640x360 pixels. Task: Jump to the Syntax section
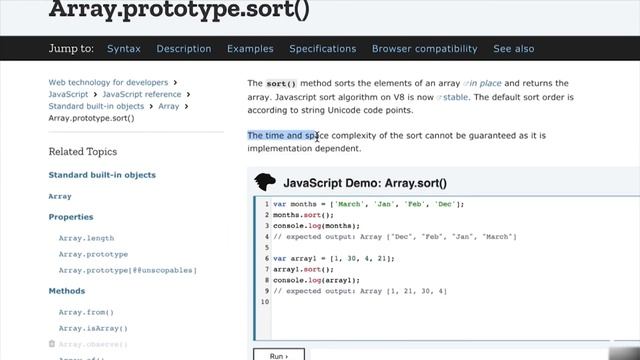(124, 49)
